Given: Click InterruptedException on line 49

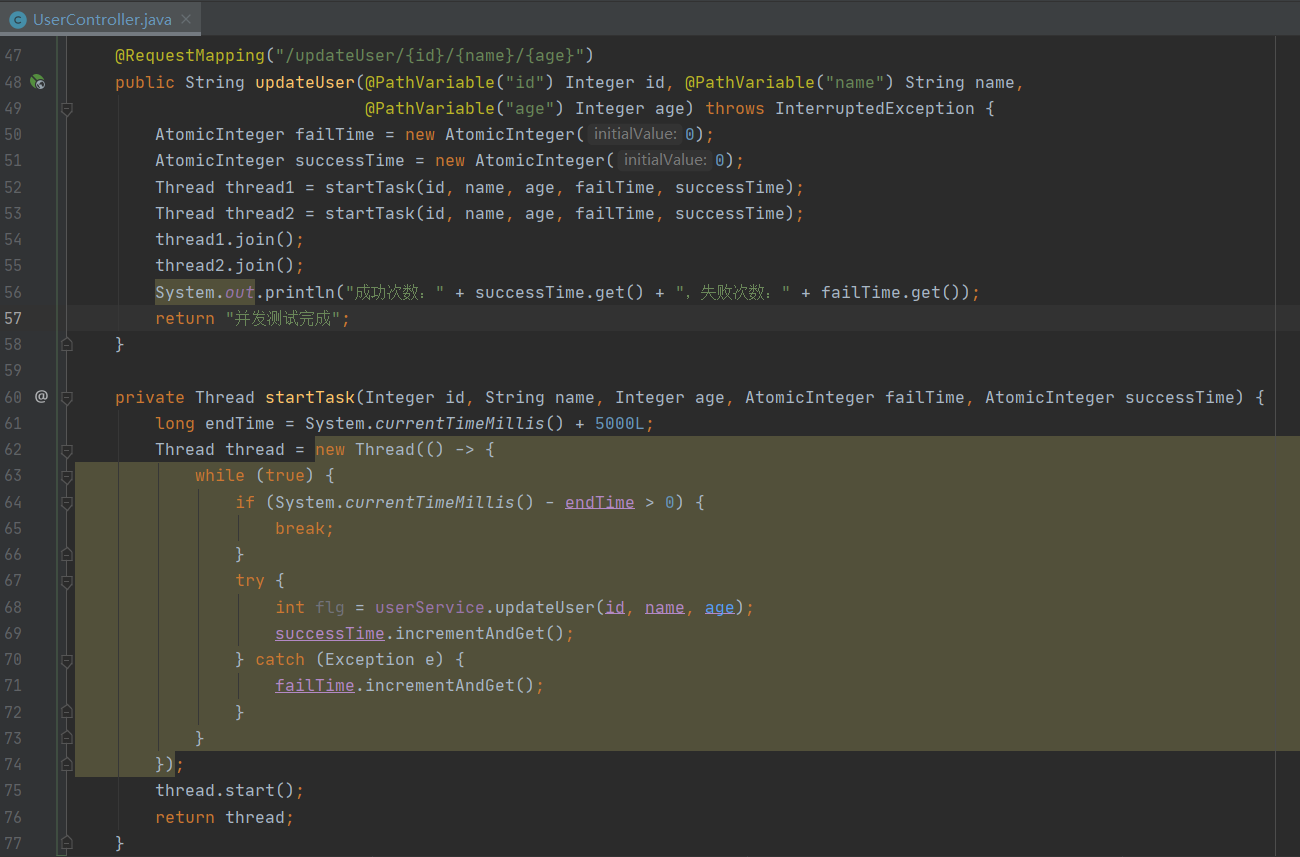Looking at the screenshot, I should pyautogui.click(x=875, y=108).
